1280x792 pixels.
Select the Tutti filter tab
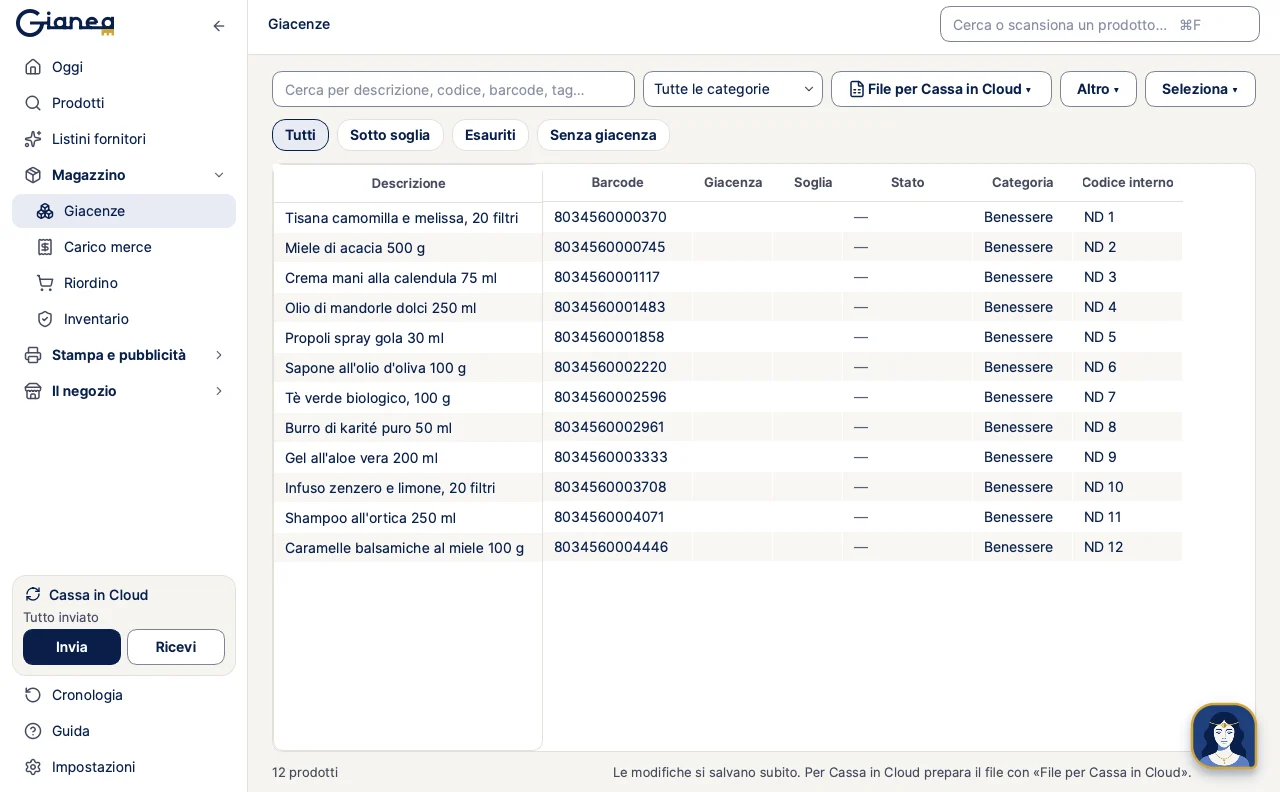(300, 135)
